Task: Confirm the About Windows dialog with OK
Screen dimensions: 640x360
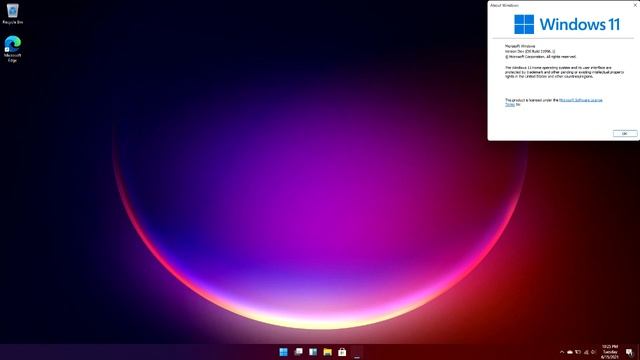Action: coord(624,133)
